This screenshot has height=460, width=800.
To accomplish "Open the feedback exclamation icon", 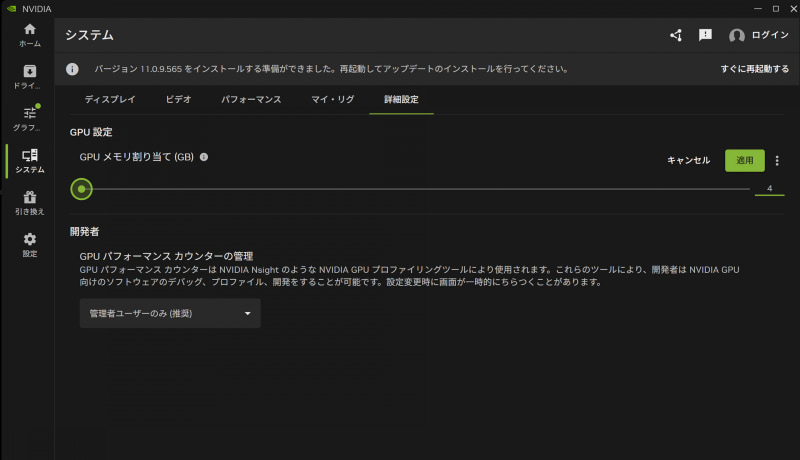I will (705, 35).
